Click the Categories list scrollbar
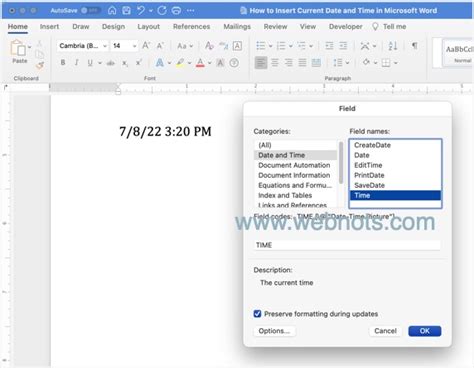474x368 pixels. point(341,163)
